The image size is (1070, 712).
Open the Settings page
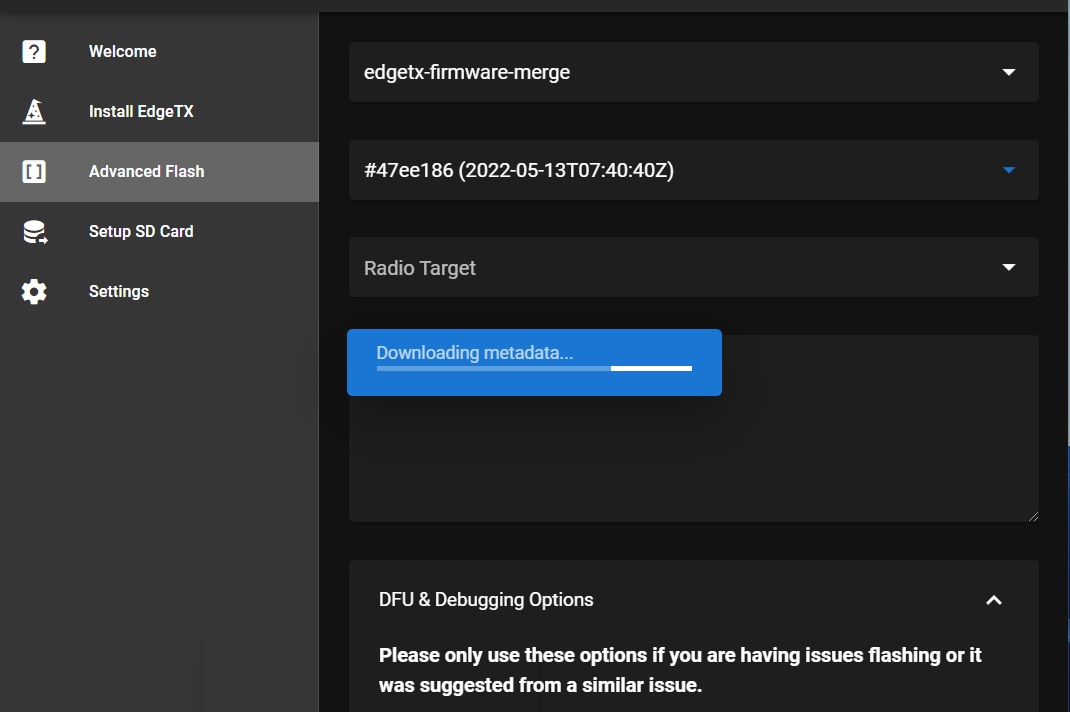(x=159, y=291)
